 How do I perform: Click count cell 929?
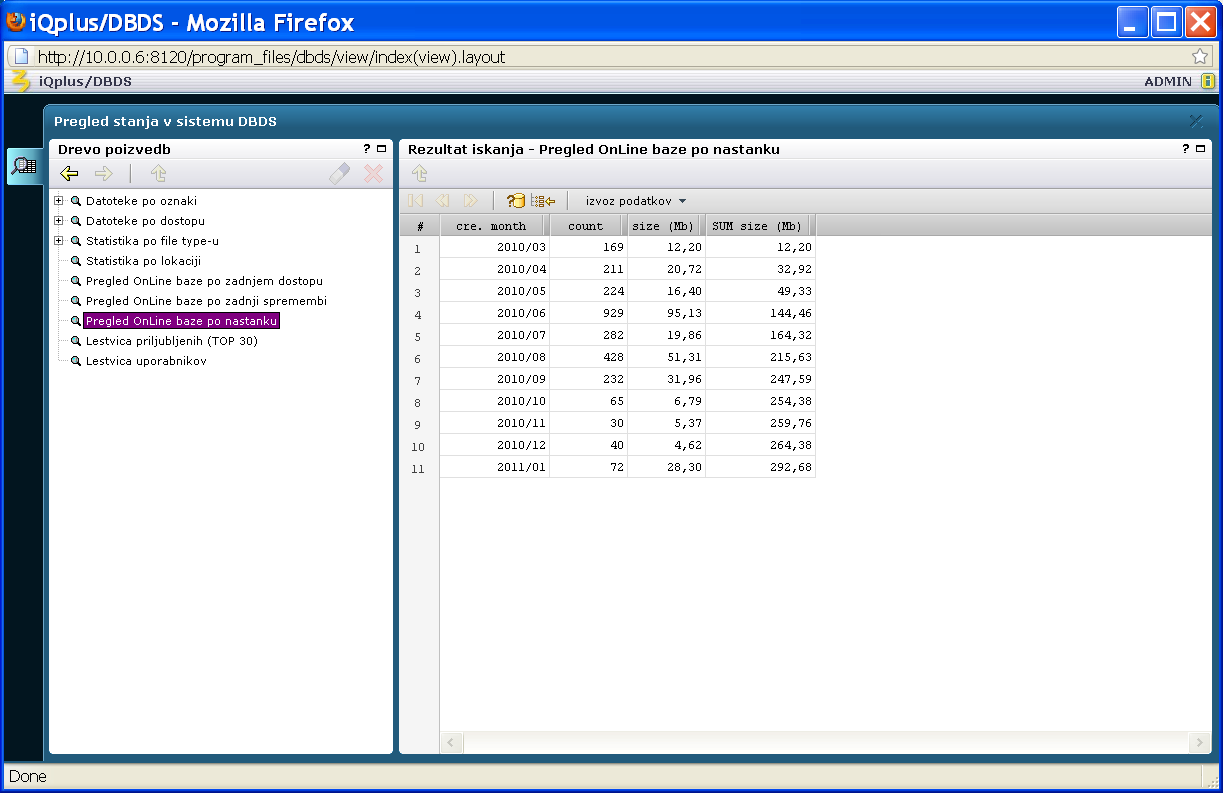(588, 313)
